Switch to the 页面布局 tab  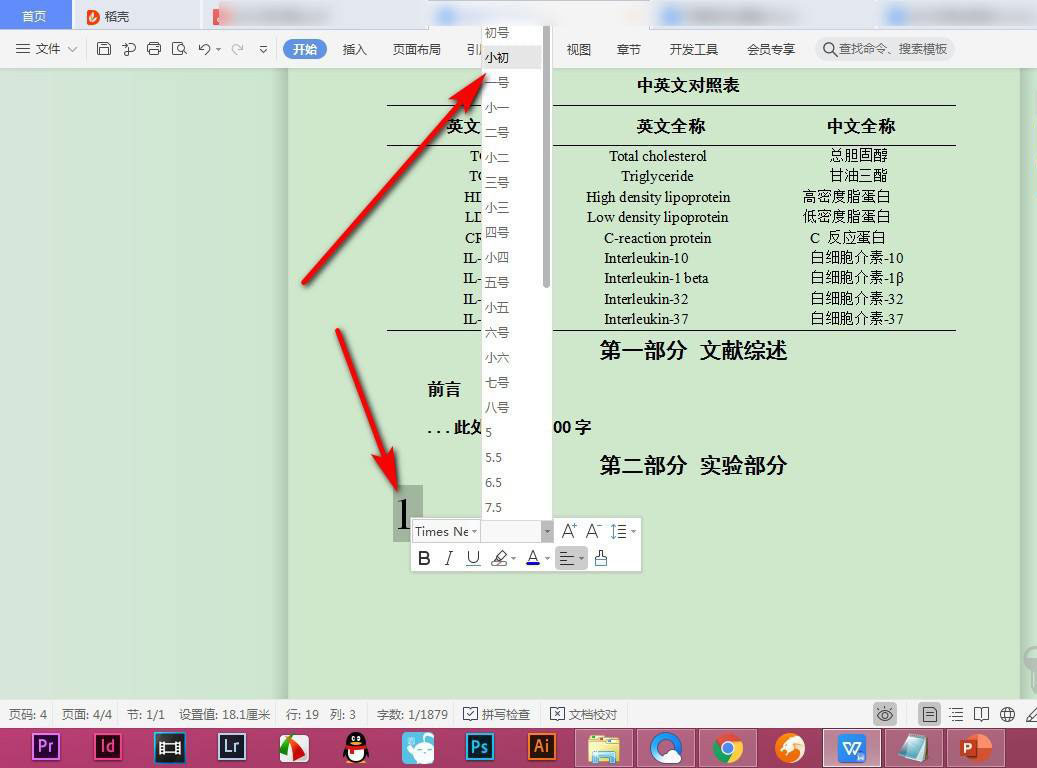click(x=416, y=49)
